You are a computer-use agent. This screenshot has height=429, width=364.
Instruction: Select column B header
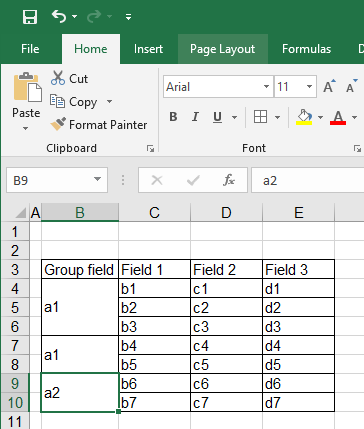80,213
